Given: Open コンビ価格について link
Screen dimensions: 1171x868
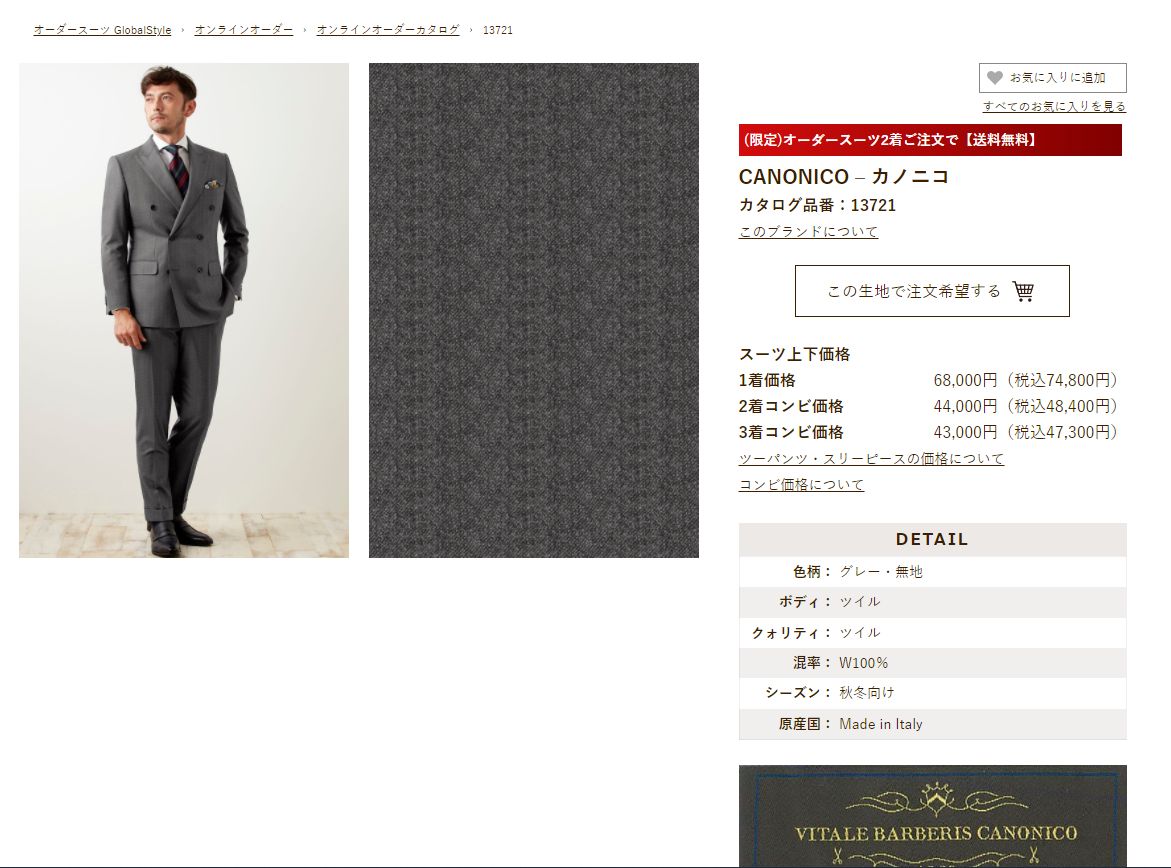Looking at the screenshot, I should click(801, 485).
